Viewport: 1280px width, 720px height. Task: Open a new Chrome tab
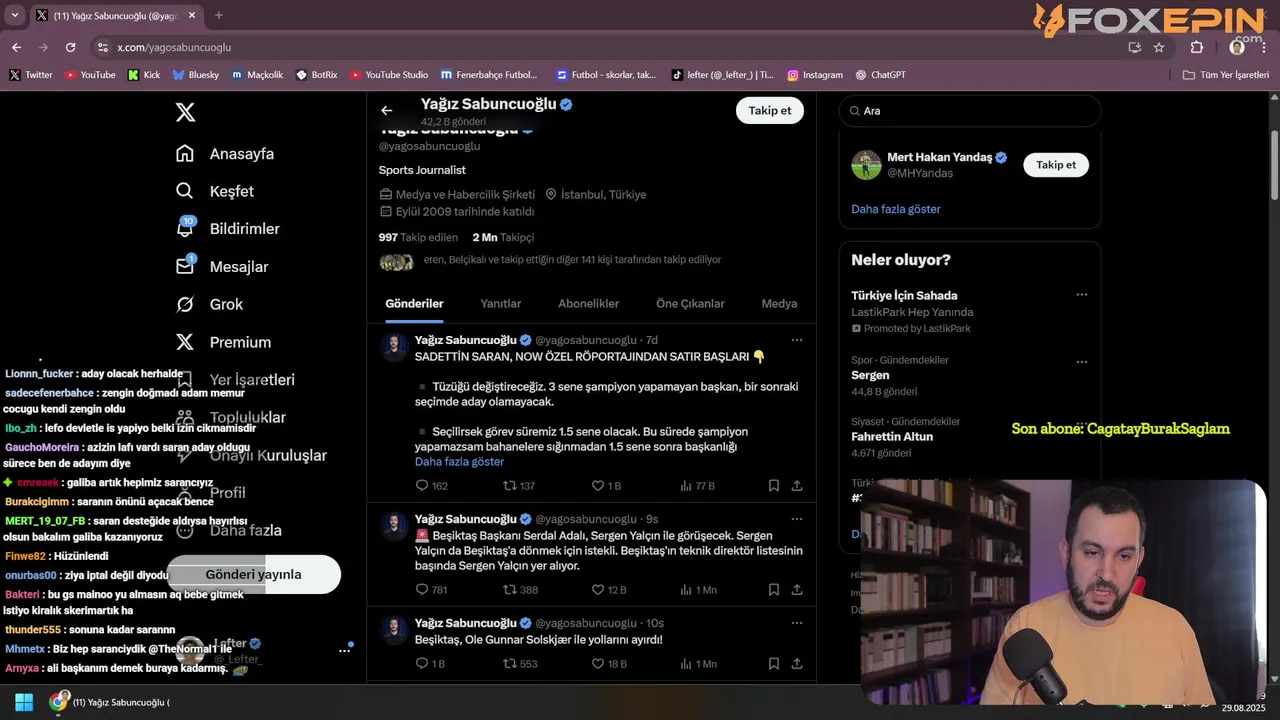click(x=219, y=15)
